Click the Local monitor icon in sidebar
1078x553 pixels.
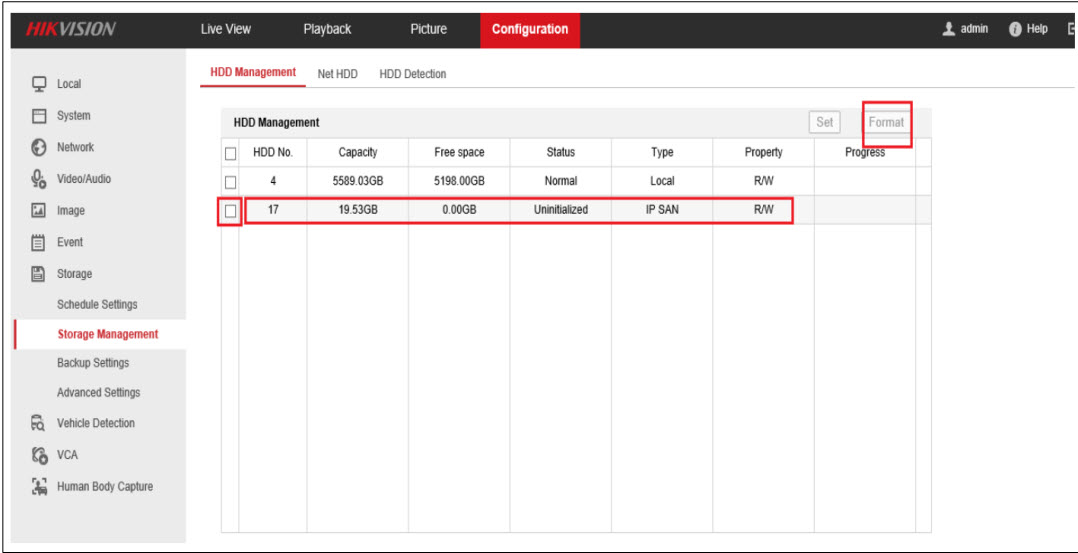point(40,84)
